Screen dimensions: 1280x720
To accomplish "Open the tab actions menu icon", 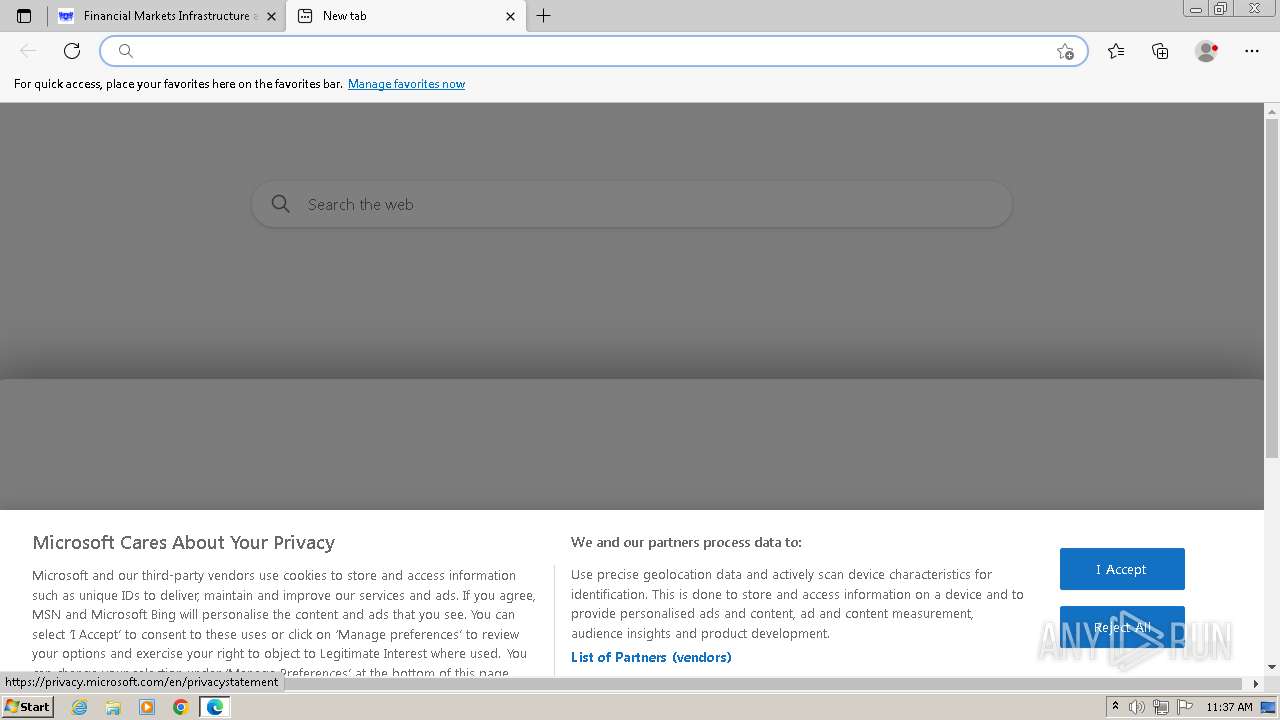I will [x=24, y=16].
